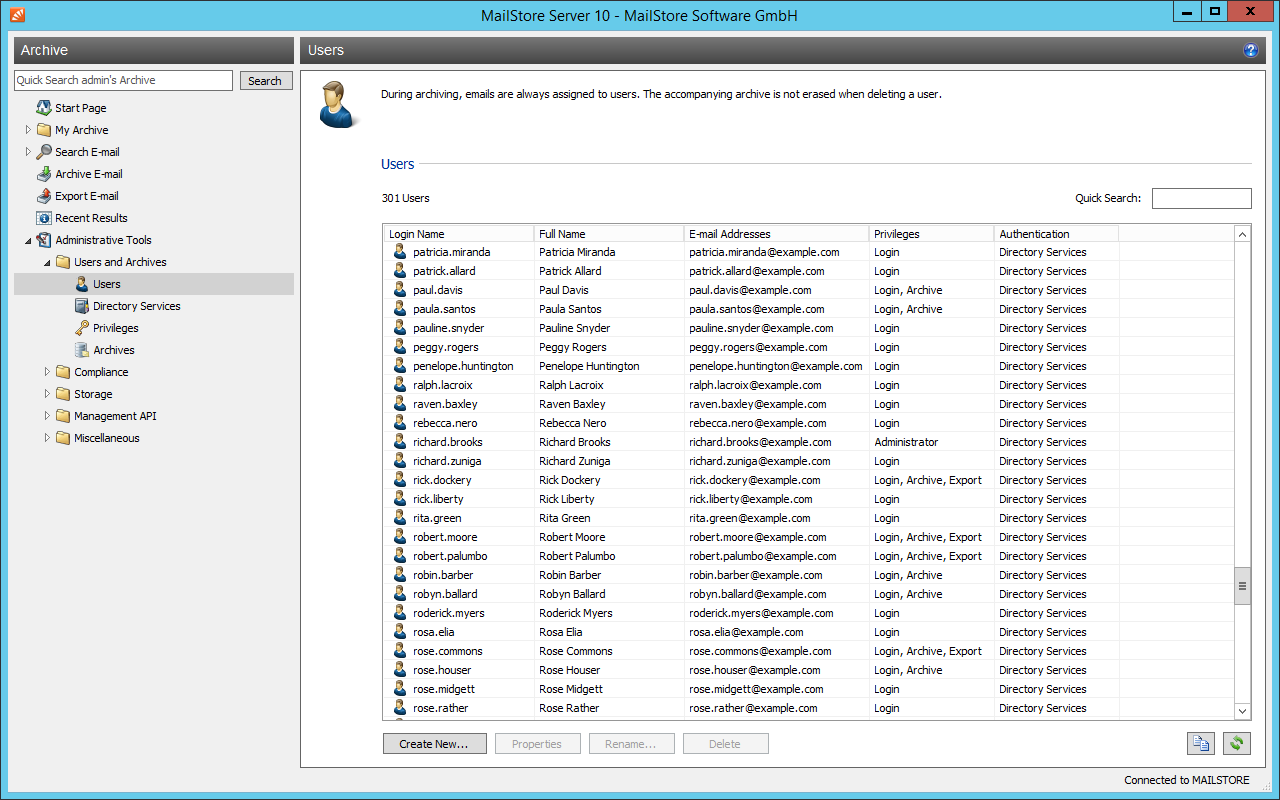Sort by Full Name column header

609,234
